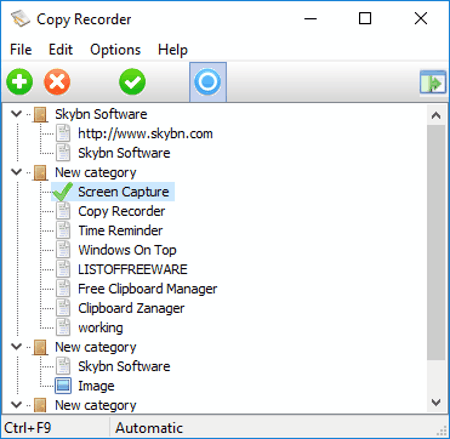Select the Windows On Top entry
Screen dimensions: 450x439
(127, 250)
